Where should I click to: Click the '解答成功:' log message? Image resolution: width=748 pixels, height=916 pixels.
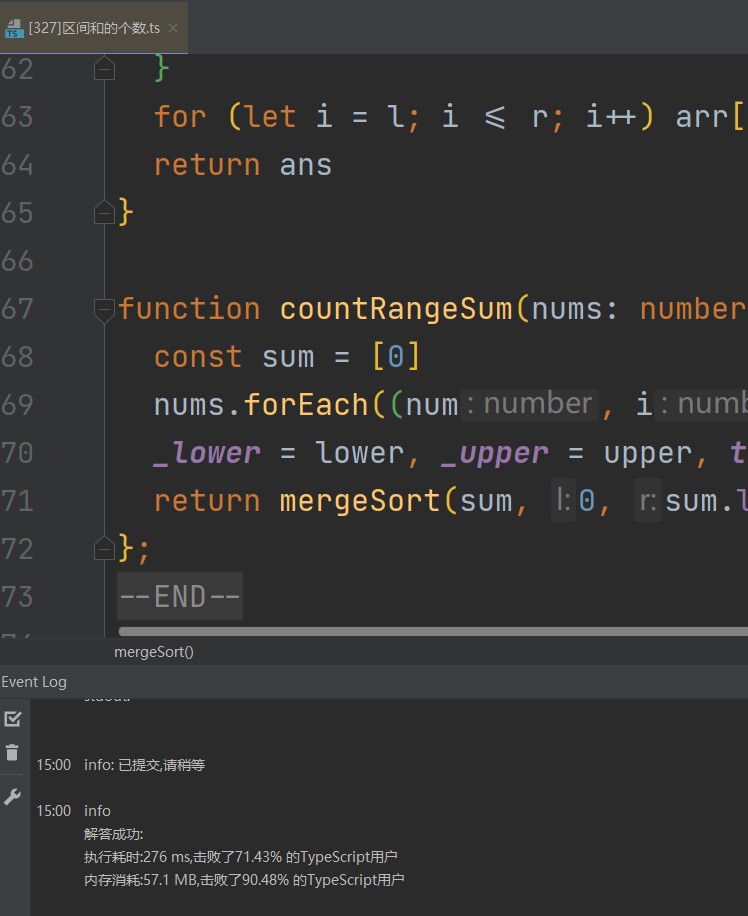pyautogui.click(x=113, y=834)
